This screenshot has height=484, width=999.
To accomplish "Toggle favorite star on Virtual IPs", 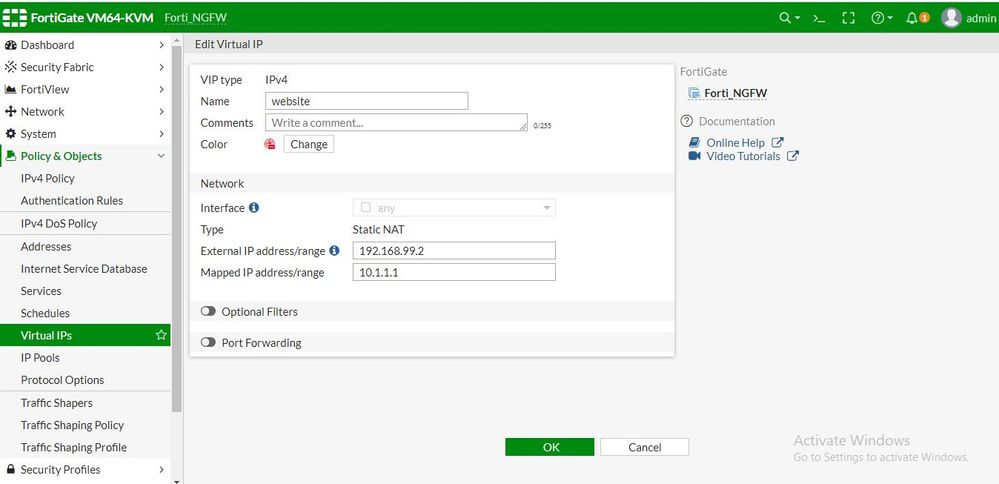I will point(161,335).
